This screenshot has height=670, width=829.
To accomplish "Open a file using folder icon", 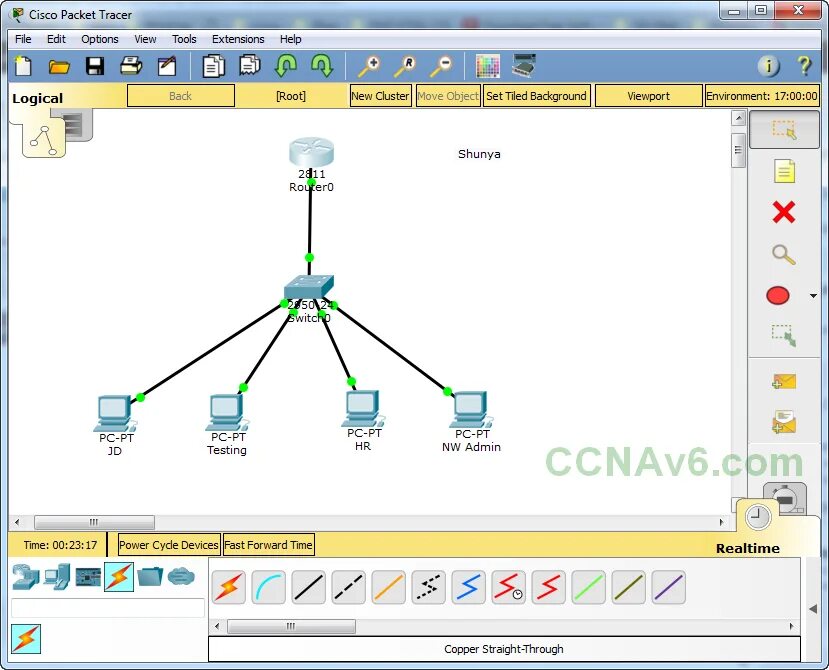I will click(x=59, y=67).
